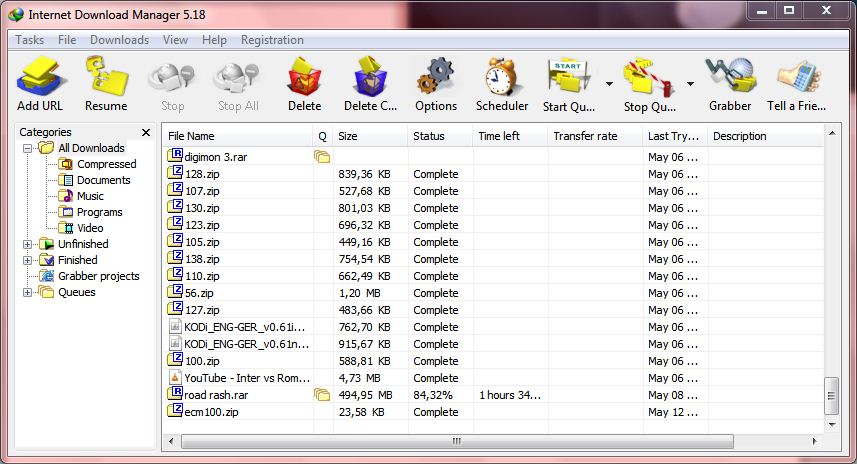The width and height of the screenshot is (857, 464).
Task: Select the Programs category
Action: click(99, 212)
